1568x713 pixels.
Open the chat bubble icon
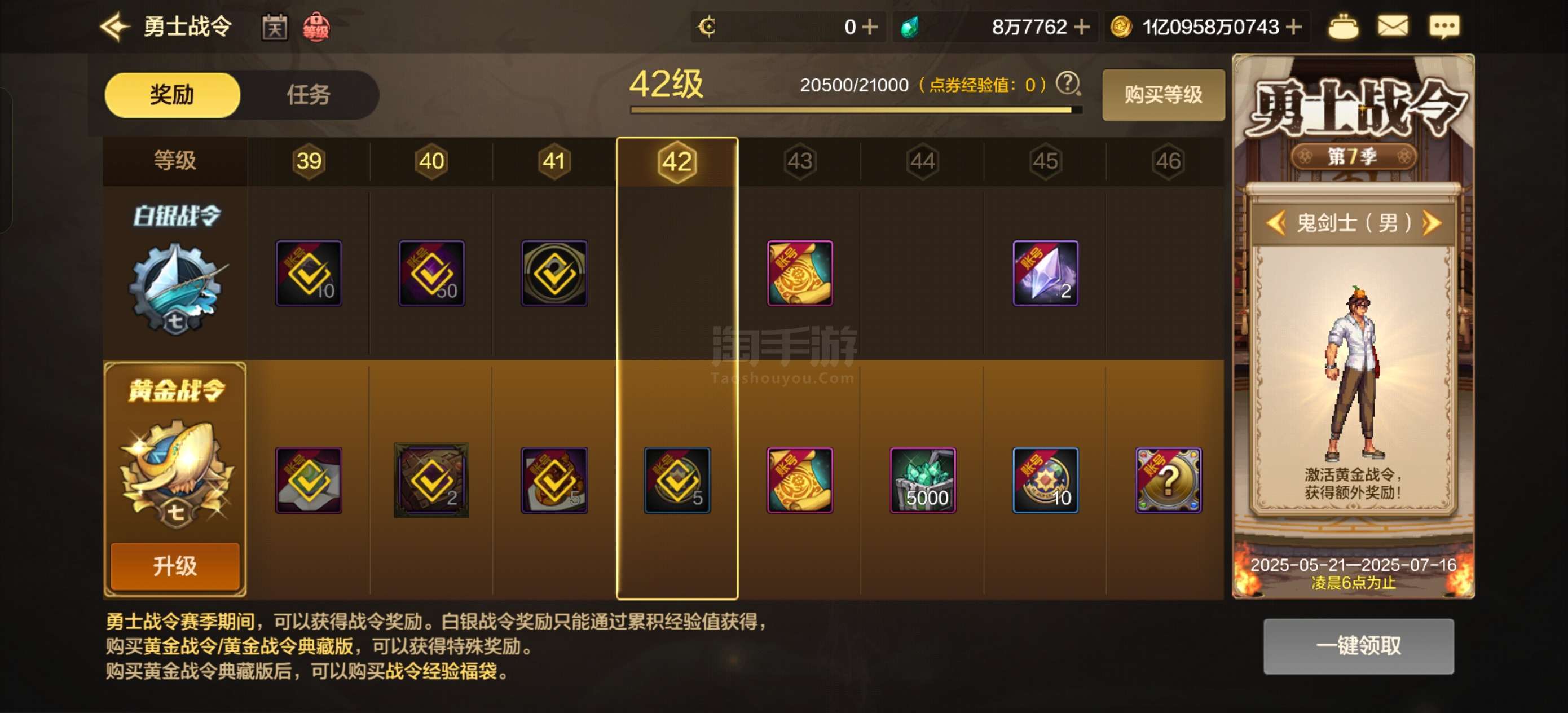coord(1444,27)
